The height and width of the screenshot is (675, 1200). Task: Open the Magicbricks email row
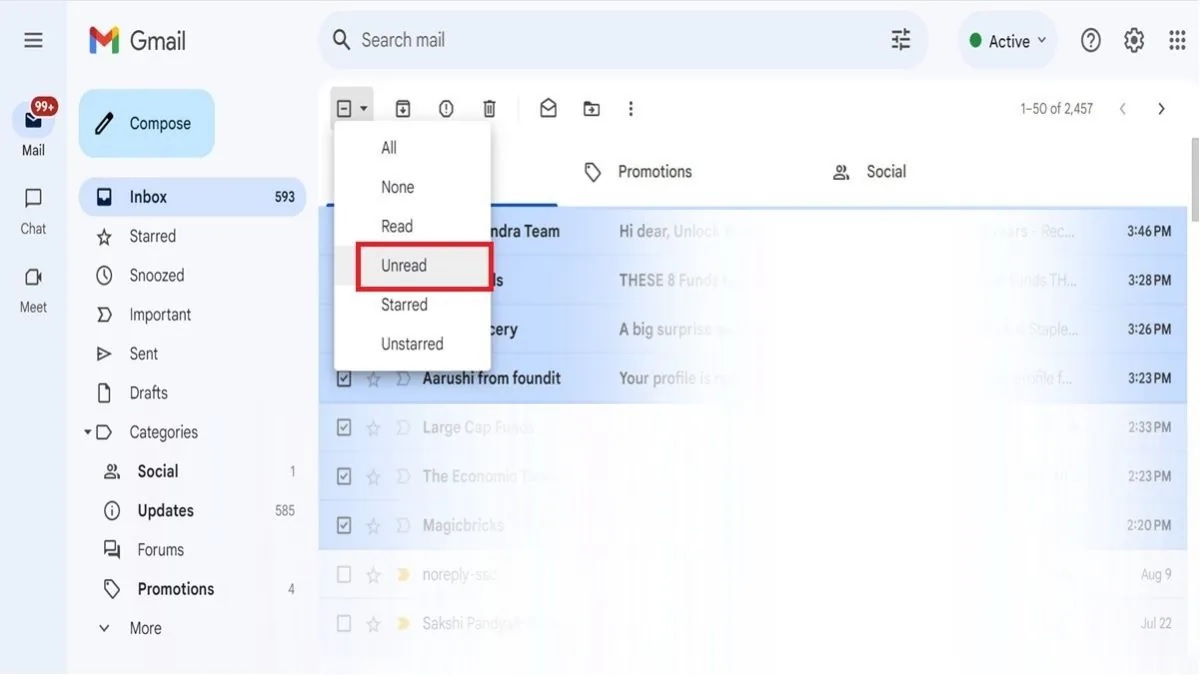[x=753, y=525]
